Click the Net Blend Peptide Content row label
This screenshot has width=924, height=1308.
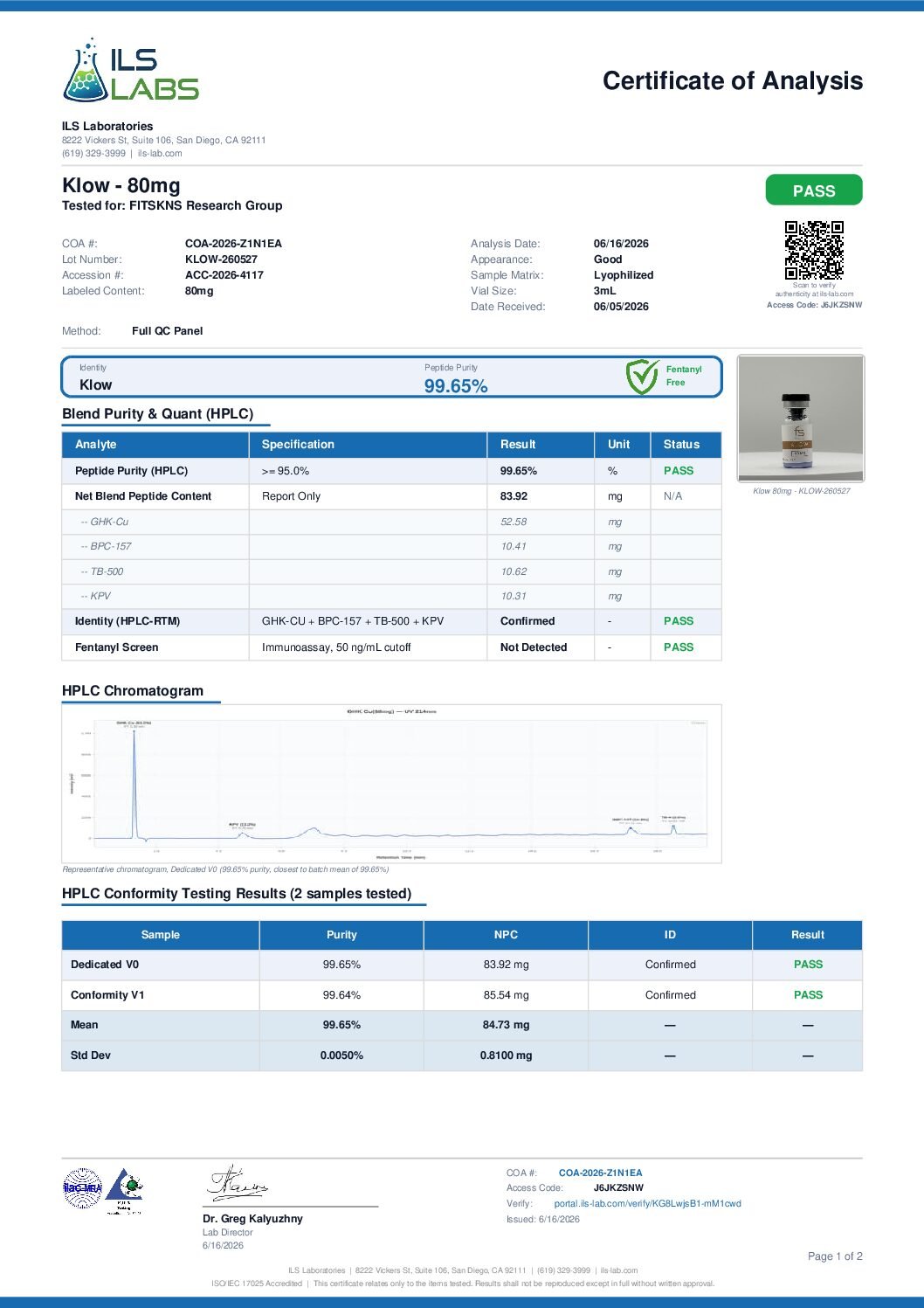coord(143,495)
